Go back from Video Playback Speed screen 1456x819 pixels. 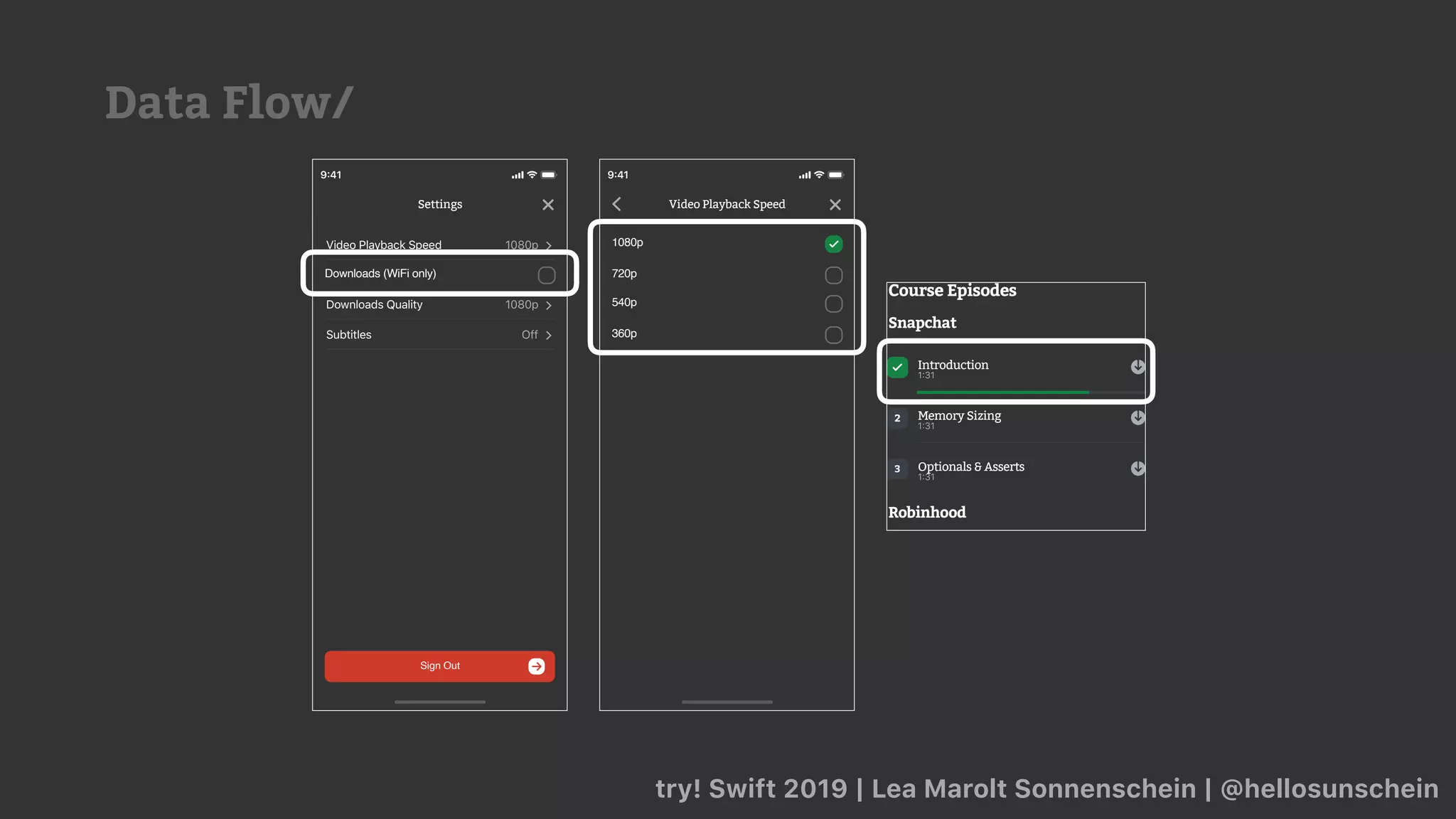tap(616, 204)
